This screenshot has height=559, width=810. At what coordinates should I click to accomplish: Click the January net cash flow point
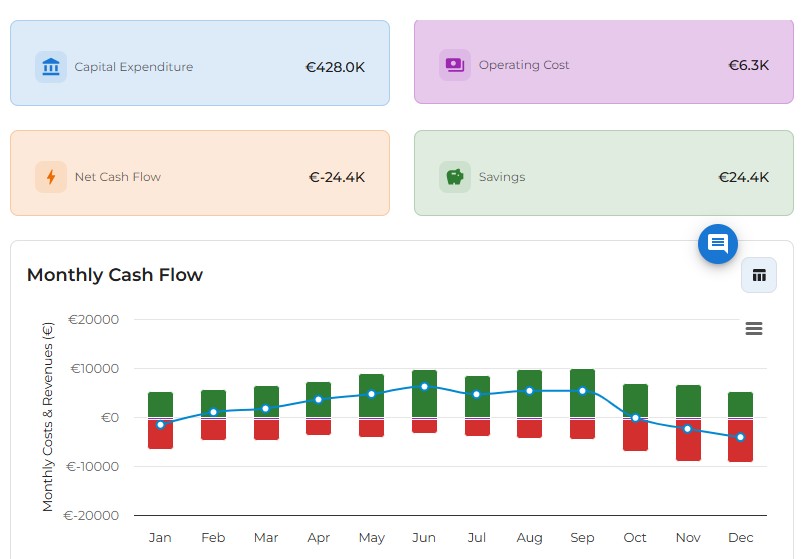tap(160, 425)
